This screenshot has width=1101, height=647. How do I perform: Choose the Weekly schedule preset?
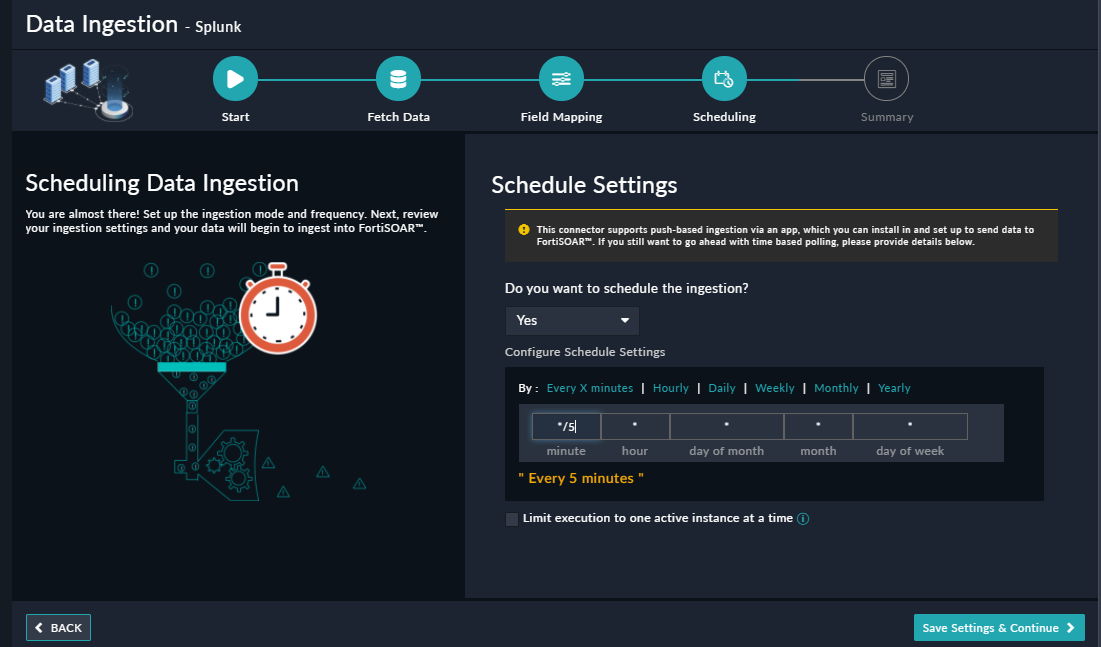774,388
